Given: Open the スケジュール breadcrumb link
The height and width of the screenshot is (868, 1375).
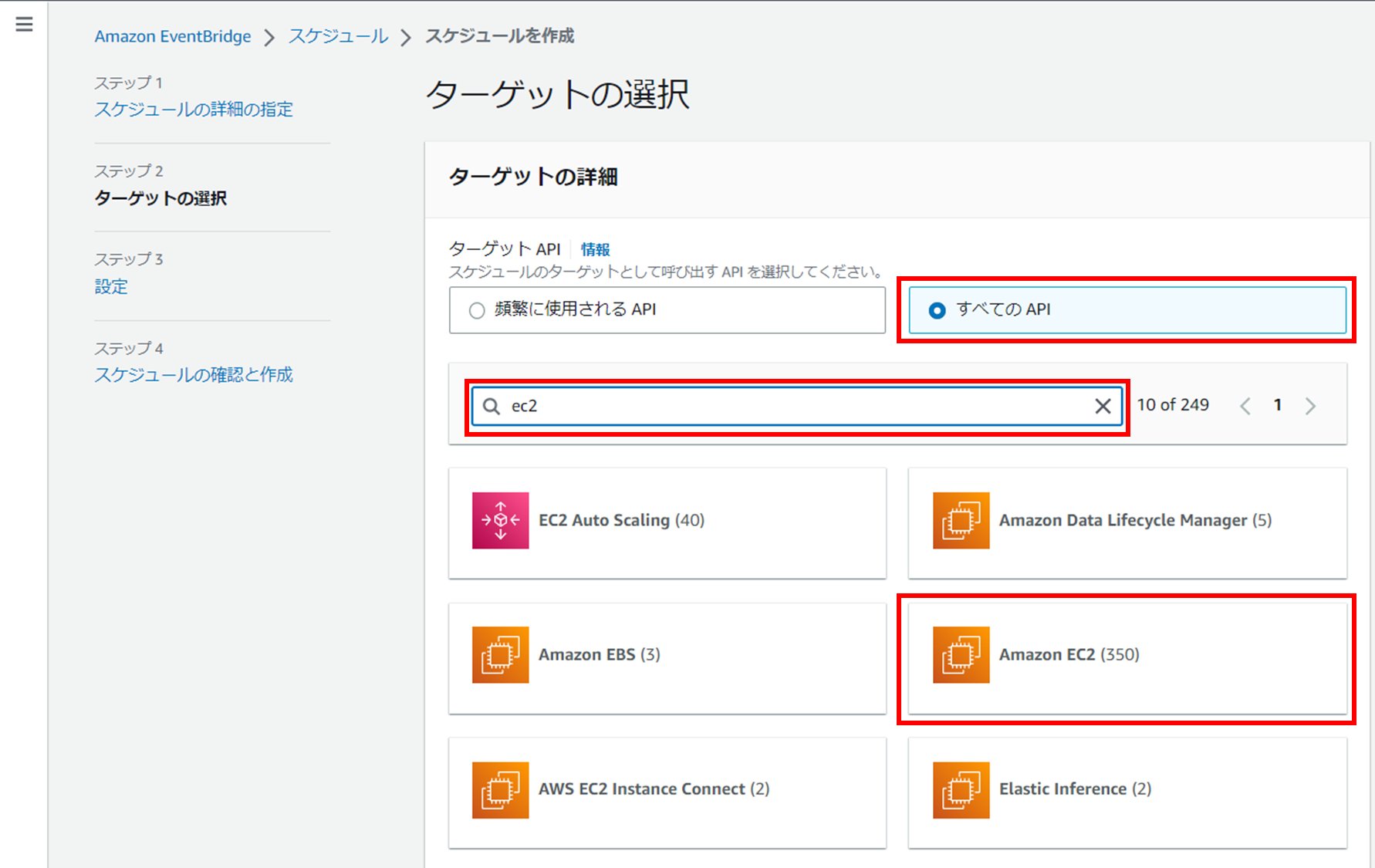Looking at the screenshot, I should click(337, 35).
